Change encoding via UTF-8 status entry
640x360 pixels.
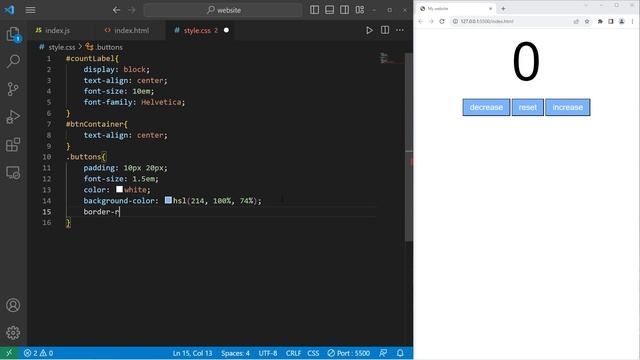coord(268,353)
